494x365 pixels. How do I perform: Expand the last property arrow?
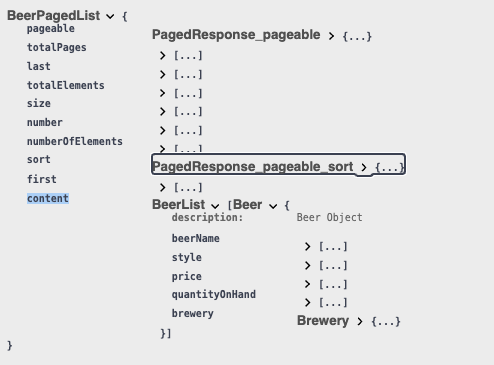coord(162,74)
